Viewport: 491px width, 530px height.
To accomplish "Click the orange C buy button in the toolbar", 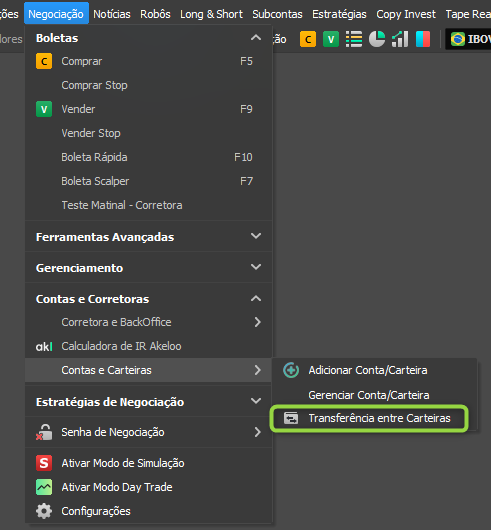I will [x=308, y=39].
